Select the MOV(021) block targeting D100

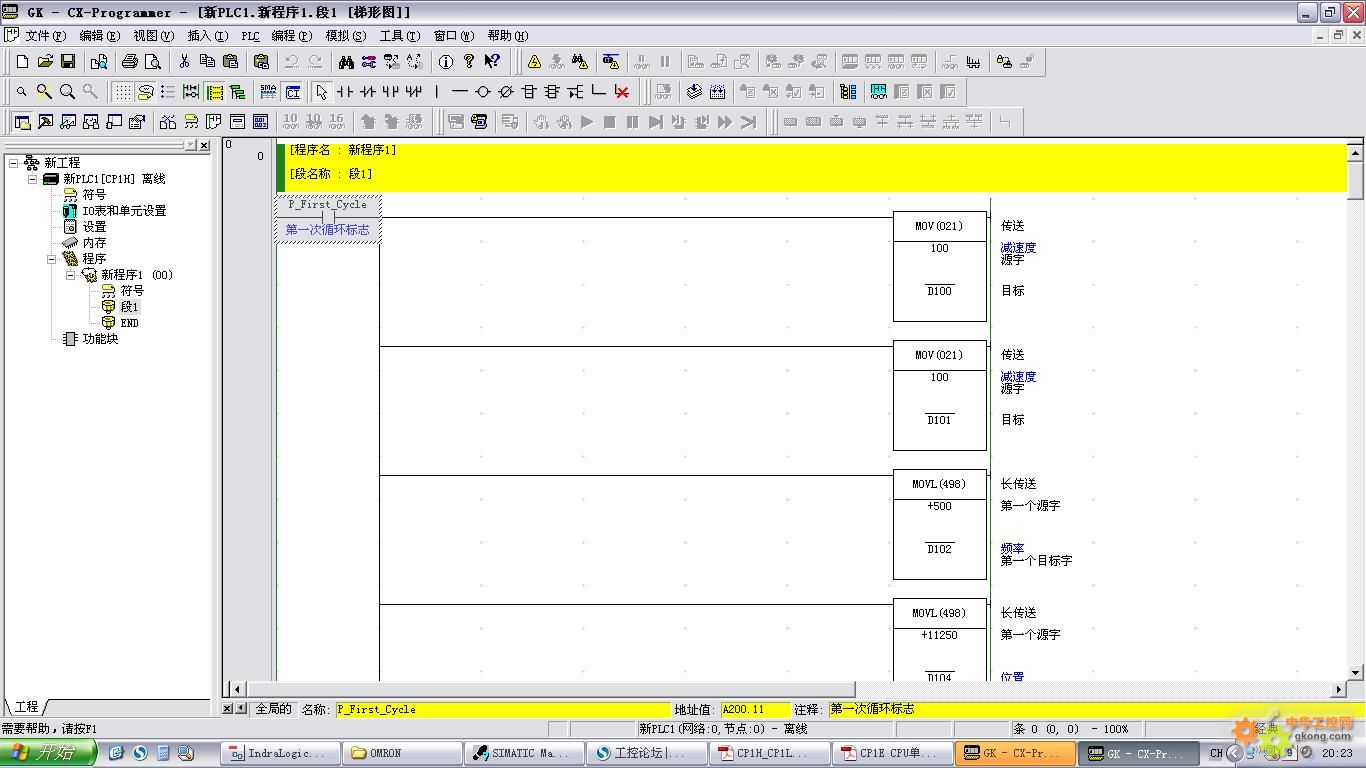(940, 267)
